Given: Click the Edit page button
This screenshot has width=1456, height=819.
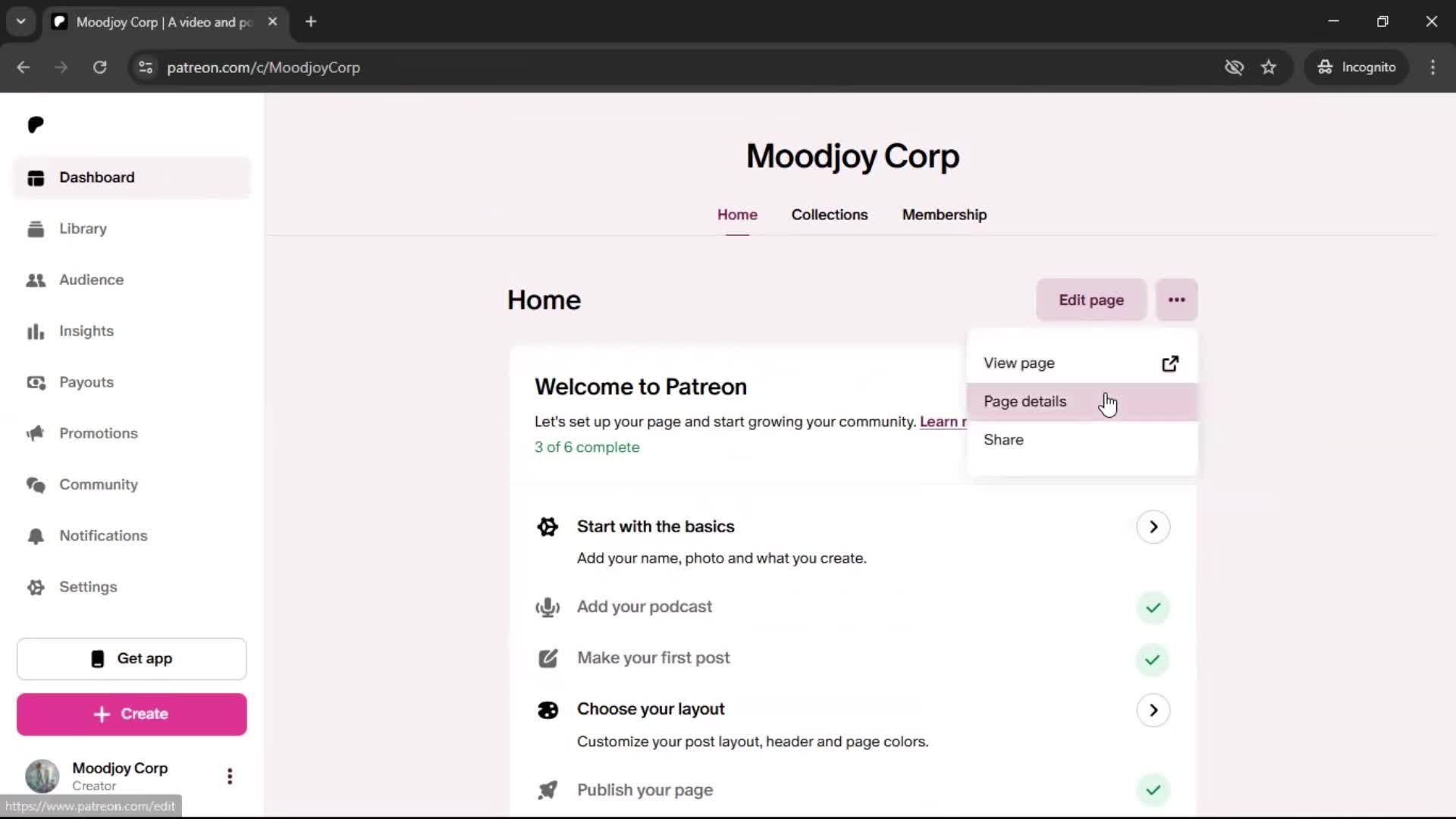Looking at the screenshot, I should pyautogui.click(x=1091, y=300).
